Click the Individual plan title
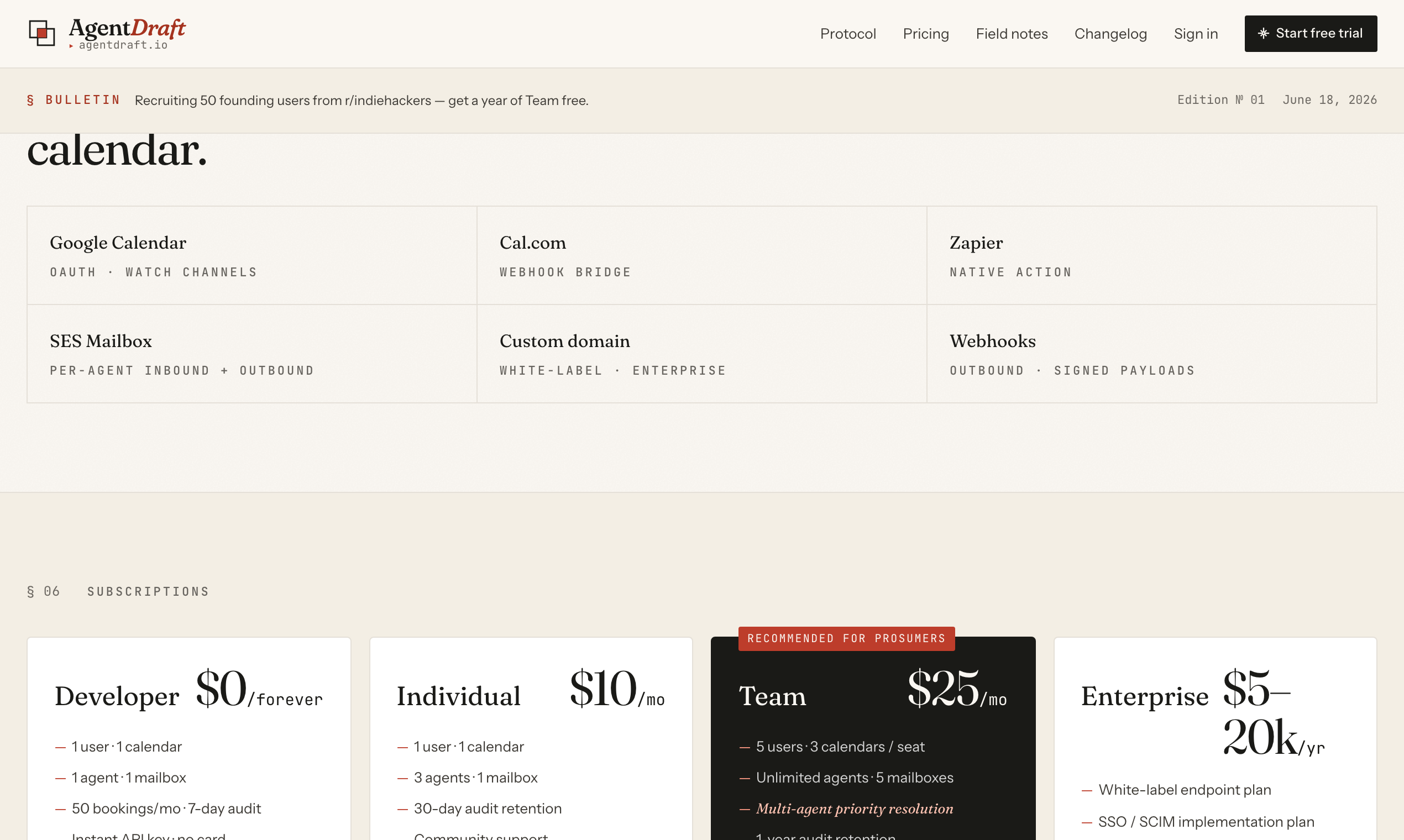This screenshot has height=840, width=1404. pos(458,696)
